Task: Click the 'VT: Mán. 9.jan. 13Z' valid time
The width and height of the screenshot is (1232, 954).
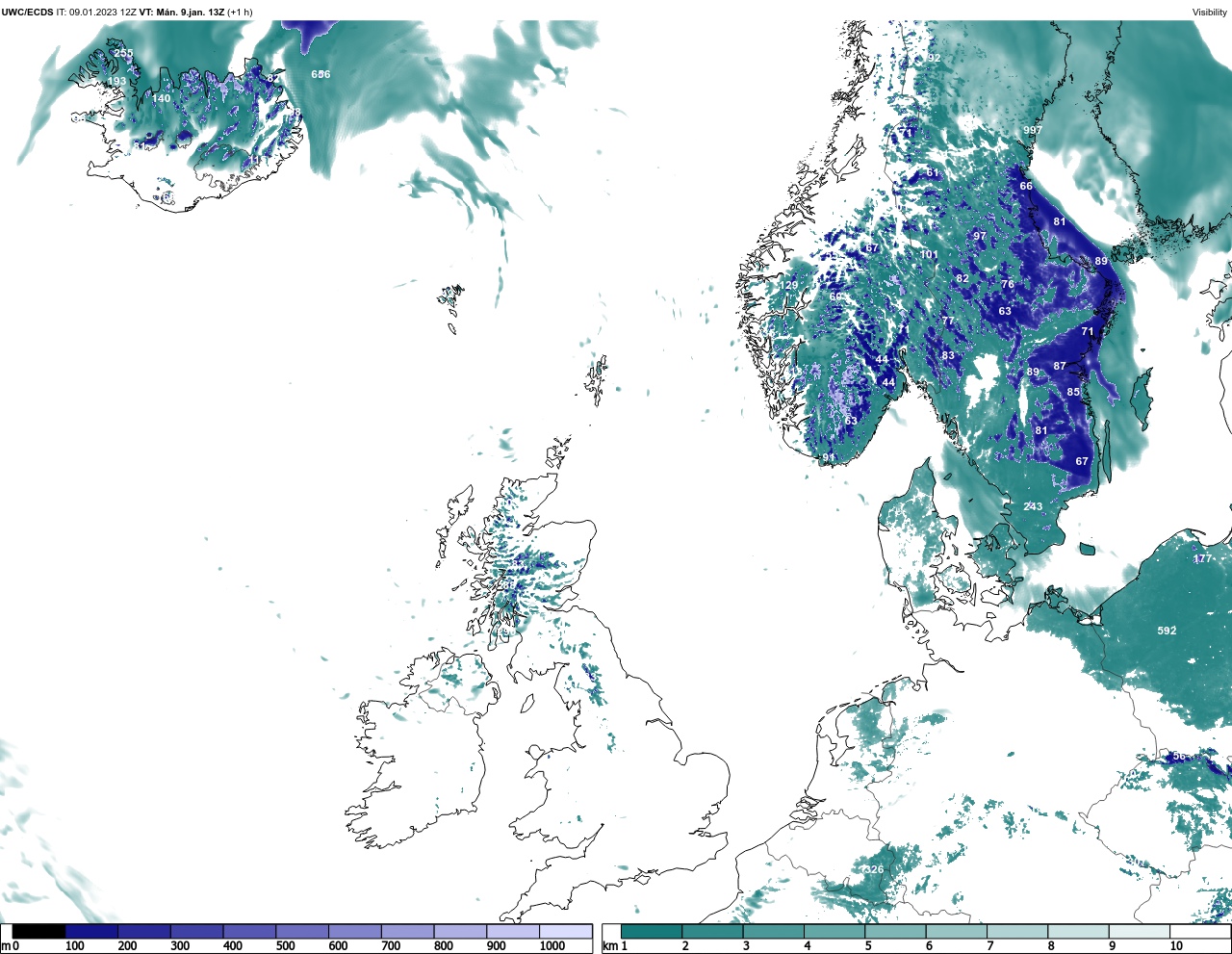Action: coord(181,13)
